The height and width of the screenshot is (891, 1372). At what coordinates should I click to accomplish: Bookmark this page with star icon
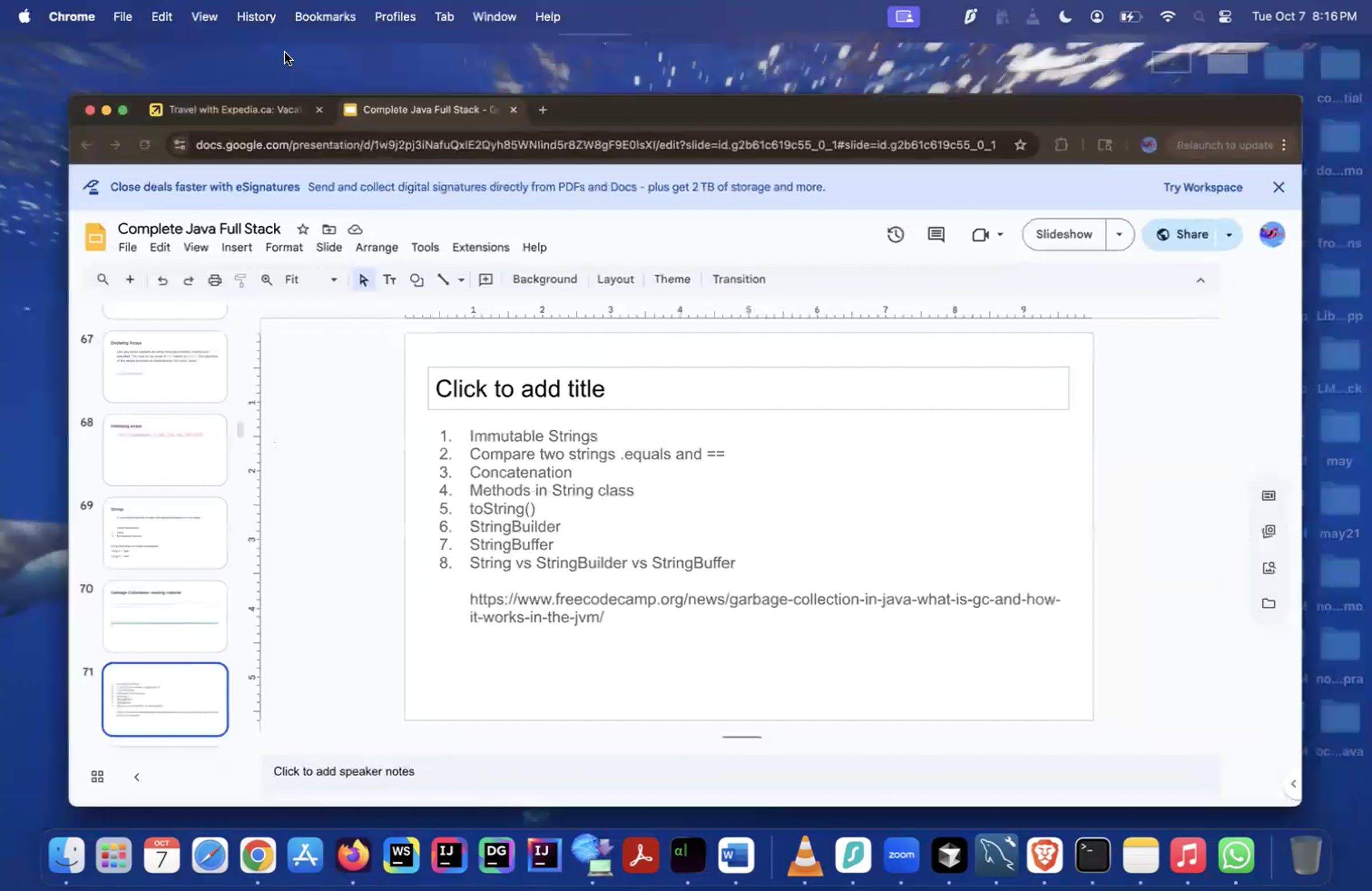[x=1020, y=145]
